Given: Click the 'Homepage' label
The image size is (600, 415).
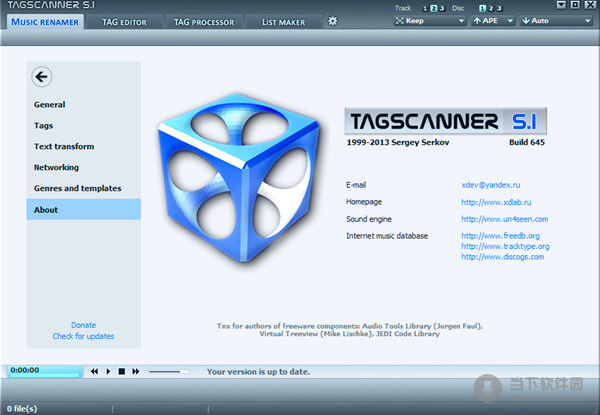Looking at the screenshot, I should click(x=364, y=202).
